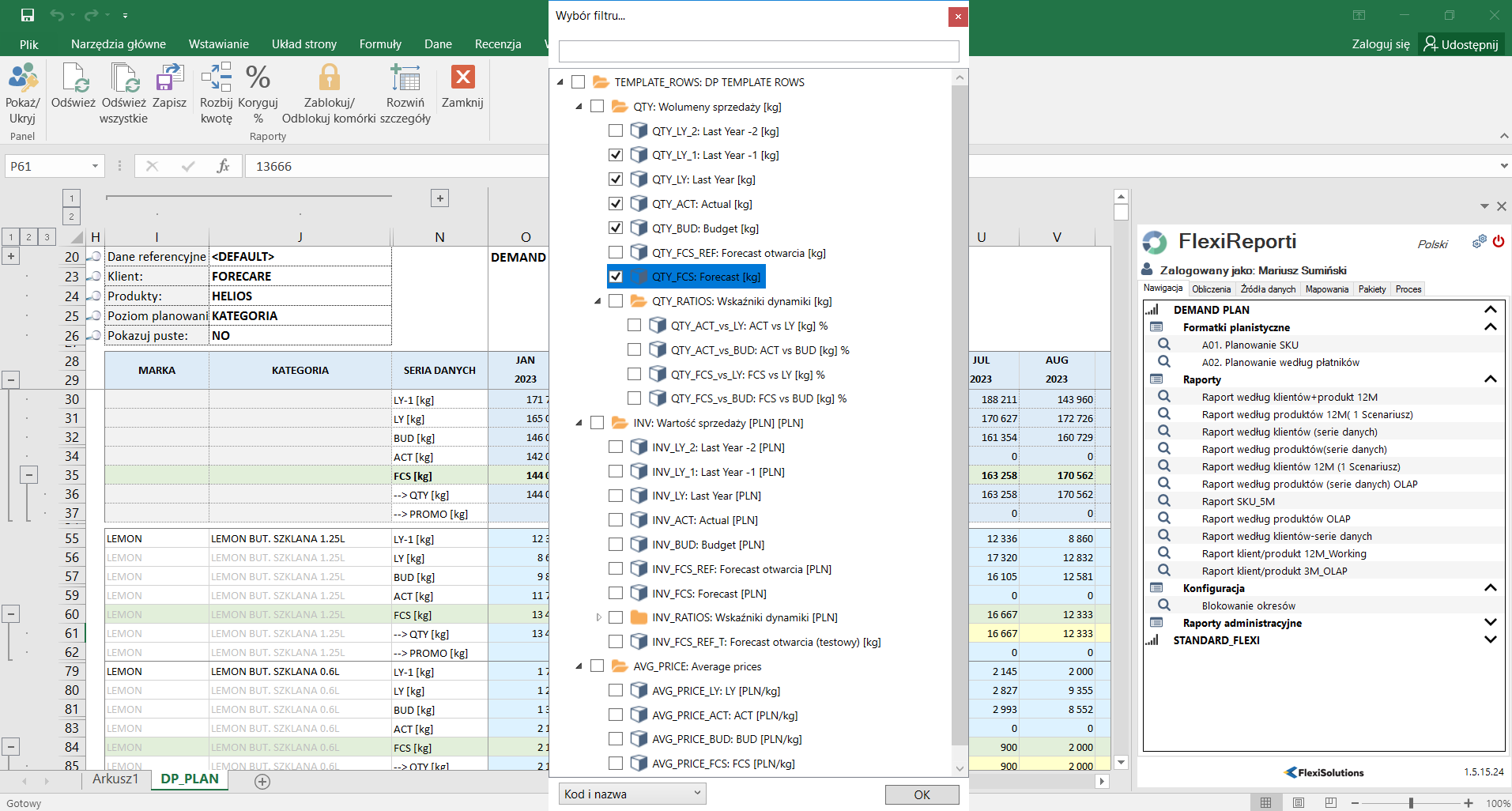Open the Koryguj % tool
1512x811 pixels.
point(258,79)
